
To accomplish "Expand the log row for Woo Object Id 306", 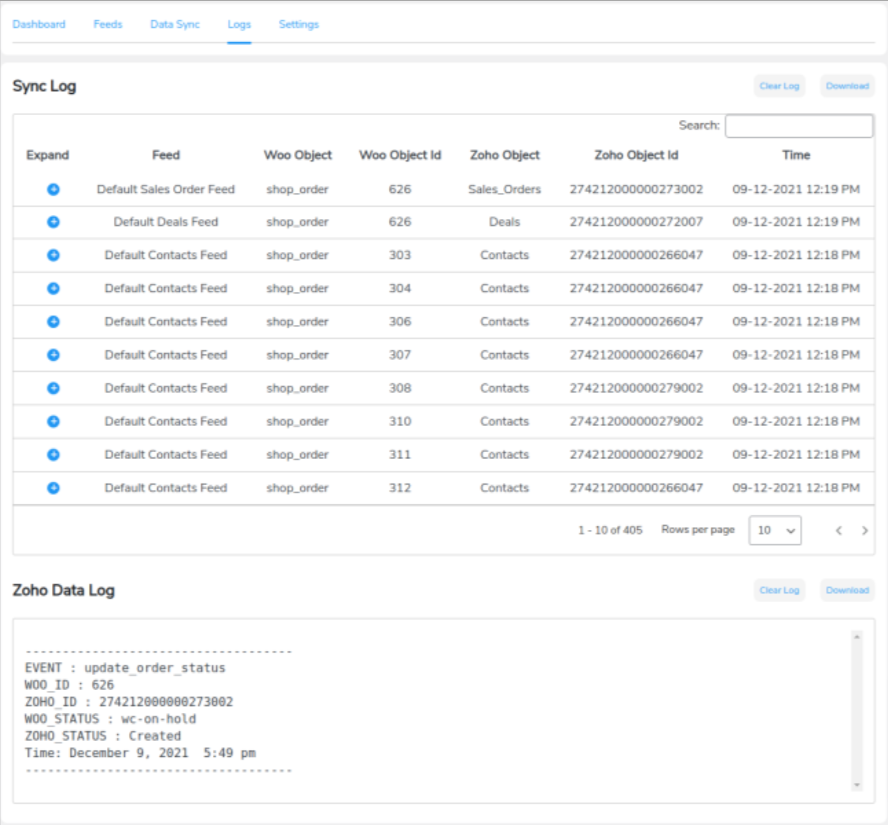I will click(52, 321).
